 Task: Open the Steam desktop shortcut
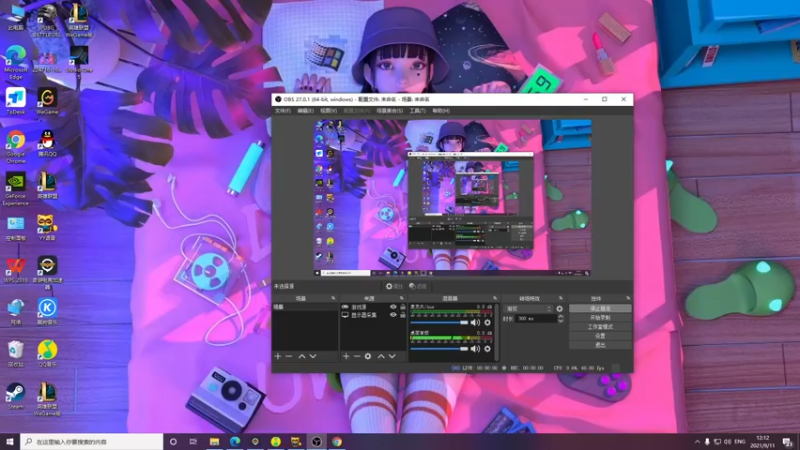tap(15, 396)
